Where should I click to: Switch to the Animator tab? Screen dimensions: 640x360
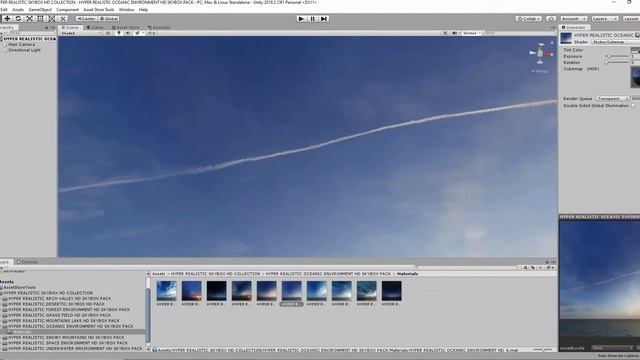[159, 27]
